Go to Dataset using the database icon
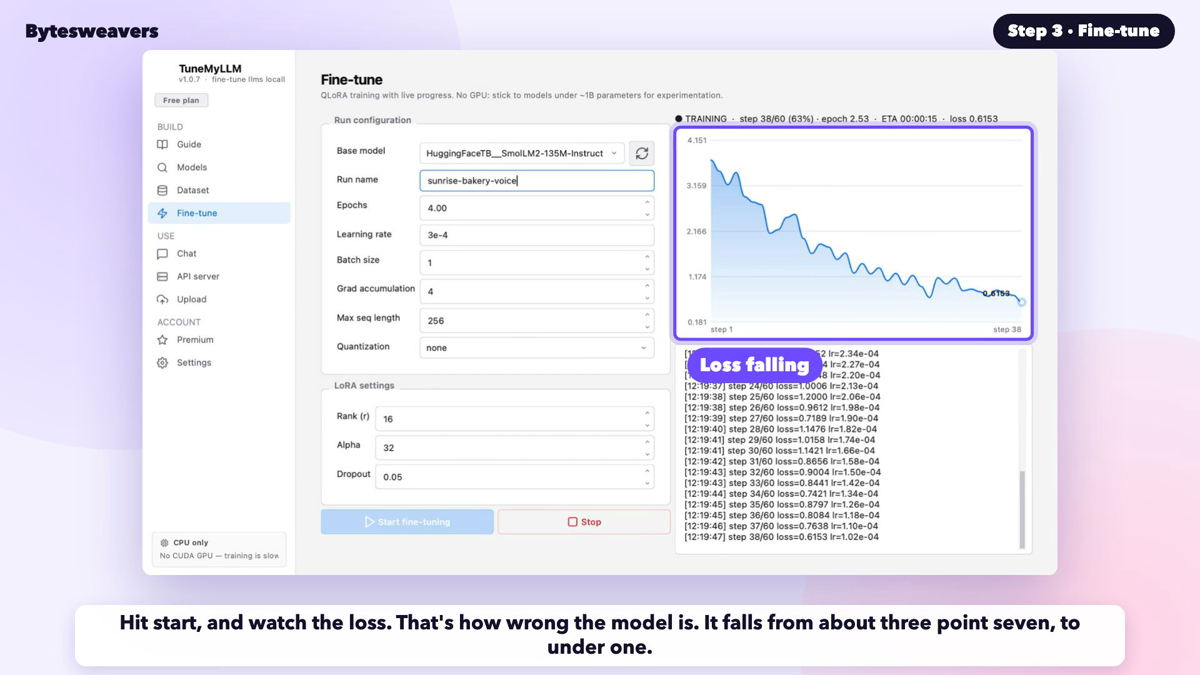The width and height of the screenshot is (1200, 675). [162, 190]
